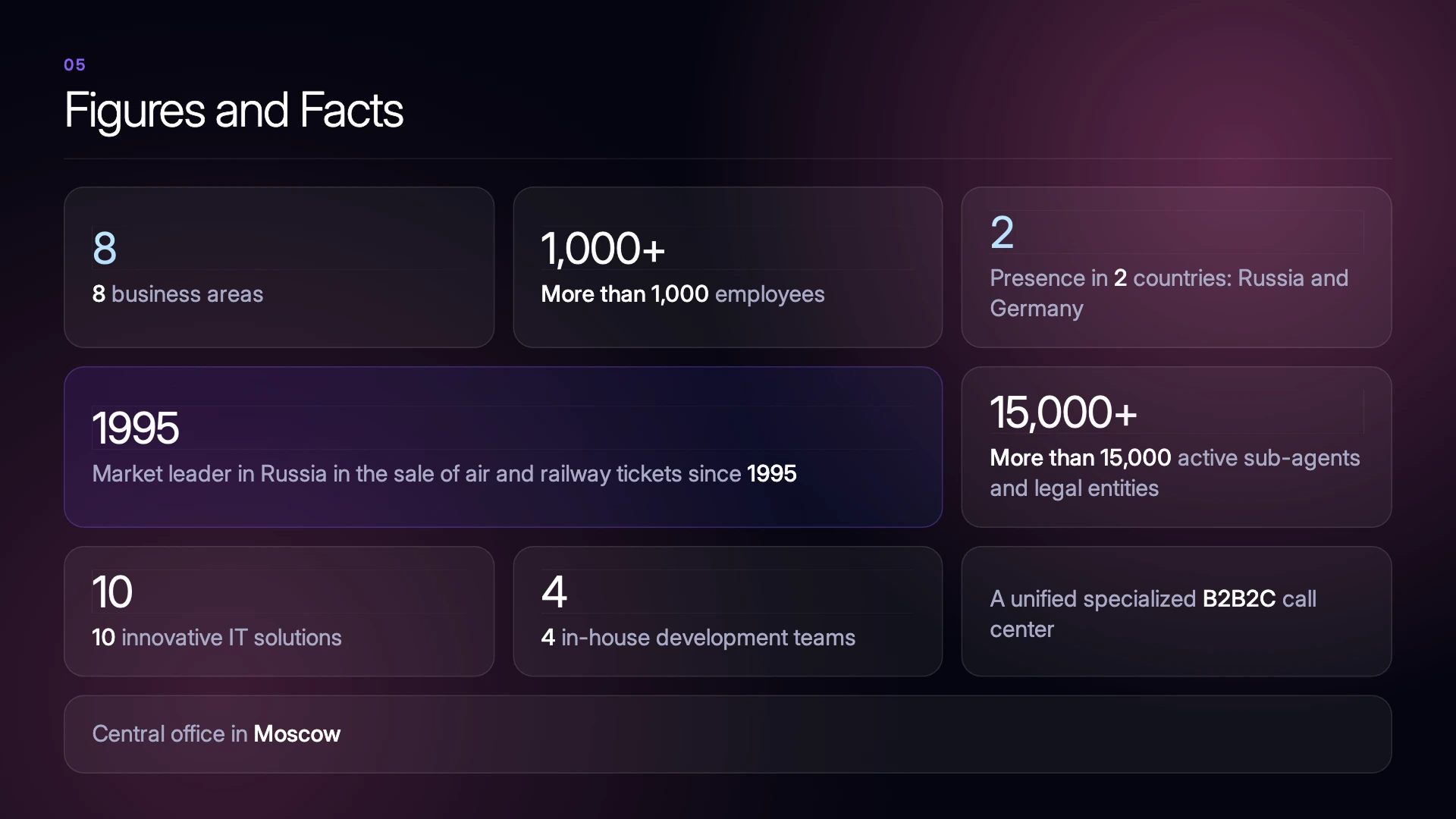Screen dimensions: 1456x819
Task: Click the blue number 2 figure
Action: point(1002,232)
